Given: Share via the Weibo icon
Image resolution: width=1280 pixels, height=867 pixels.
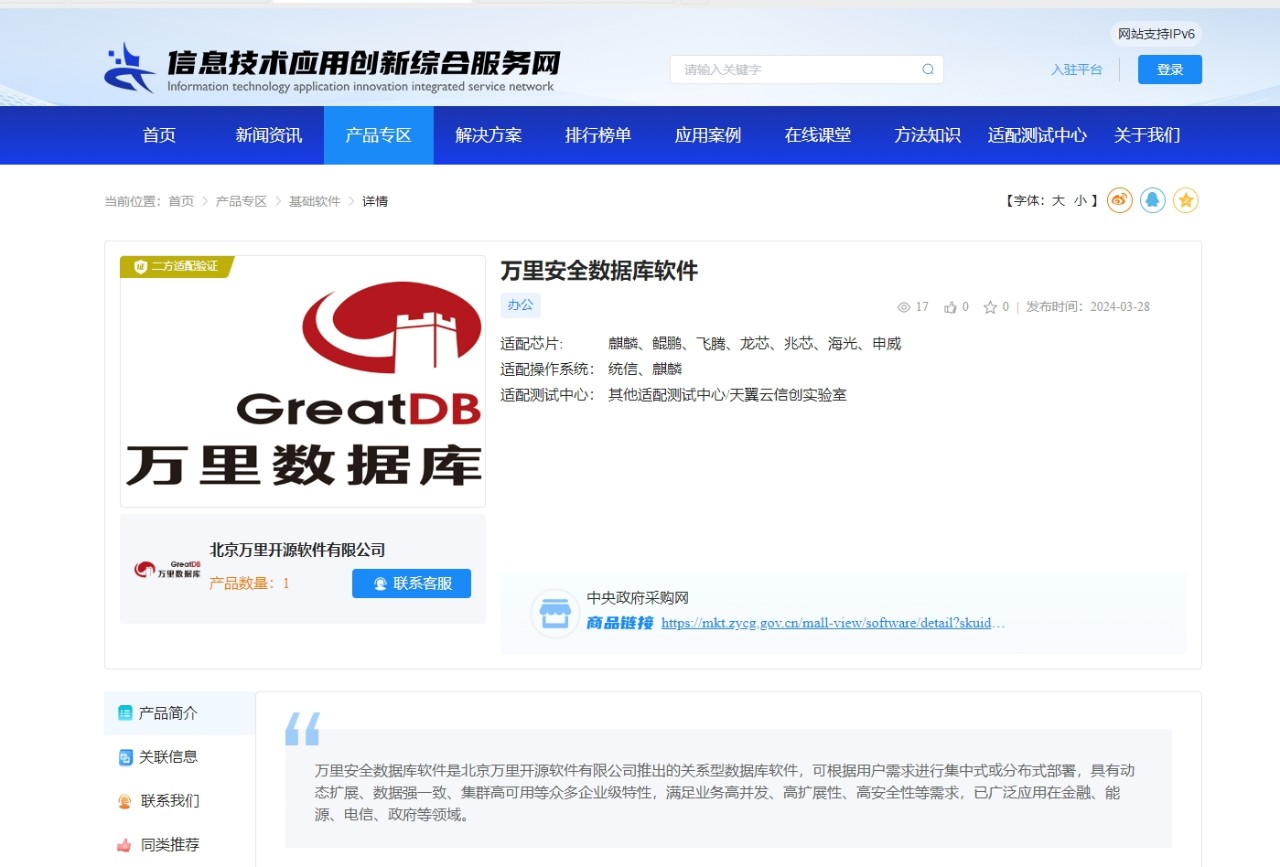Looking at the screenshot, I should pyautogui.click(x=1120, y=200).
